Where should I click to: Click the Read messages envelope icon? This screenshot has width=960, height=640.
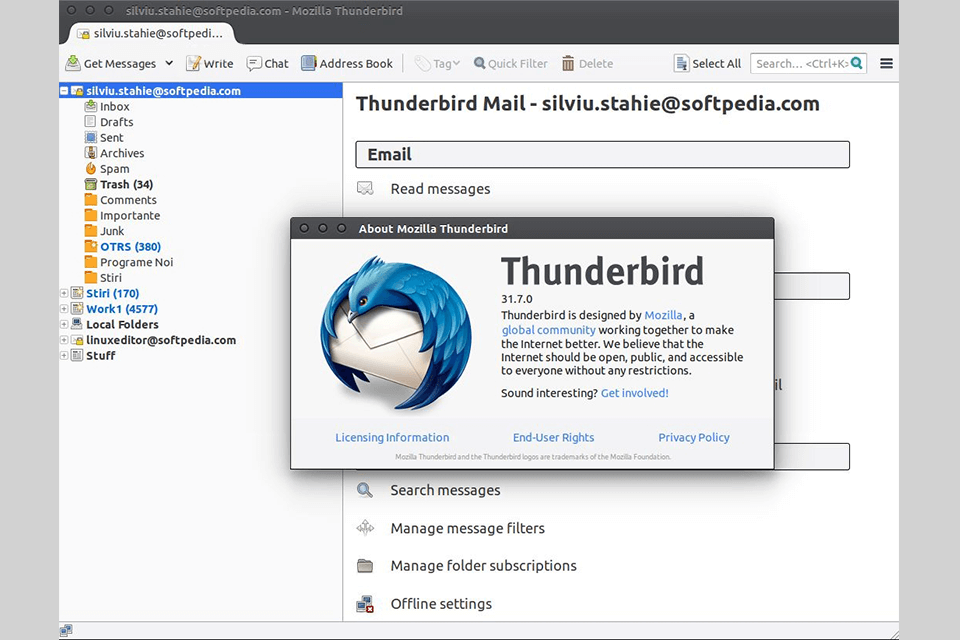tap(365, 188)
